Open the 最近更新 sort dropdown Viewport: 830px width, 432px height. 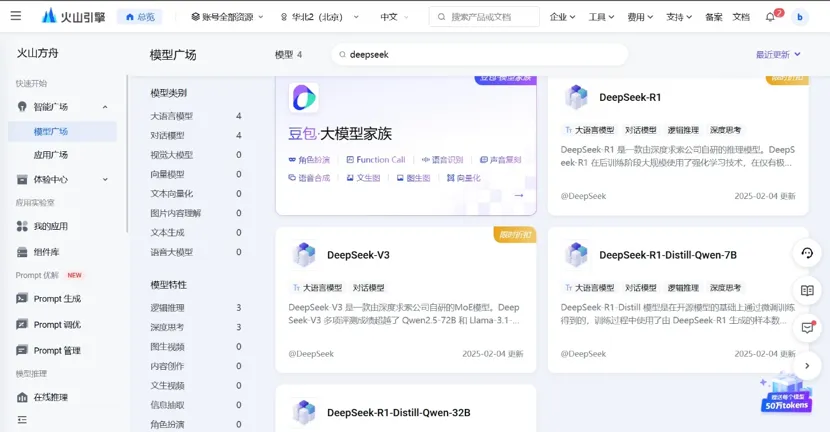pos(778,55)
